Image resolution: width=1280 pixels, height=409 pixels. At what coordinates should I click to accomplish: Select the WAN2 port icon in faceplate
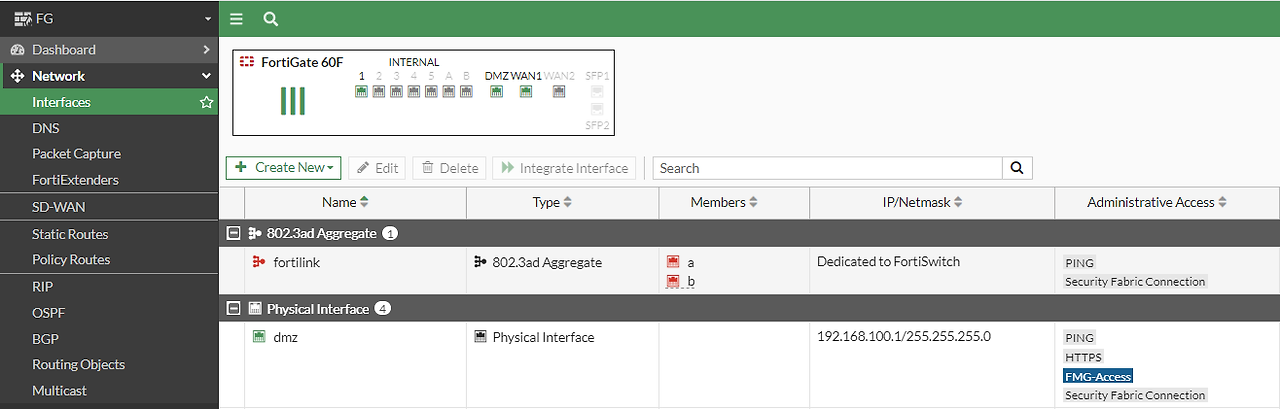559,91
